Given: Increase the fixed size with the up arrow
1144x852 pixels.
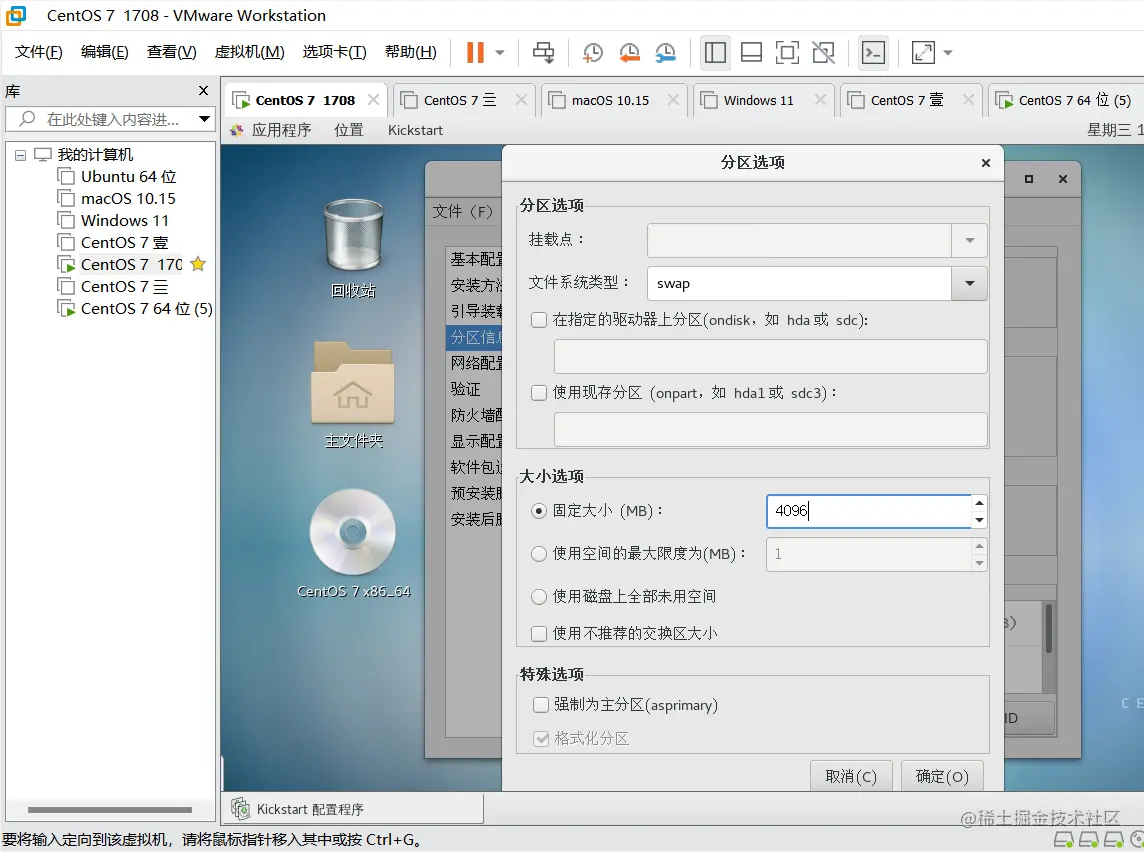Looking at the screenshot, I should [x=980, y=503].
